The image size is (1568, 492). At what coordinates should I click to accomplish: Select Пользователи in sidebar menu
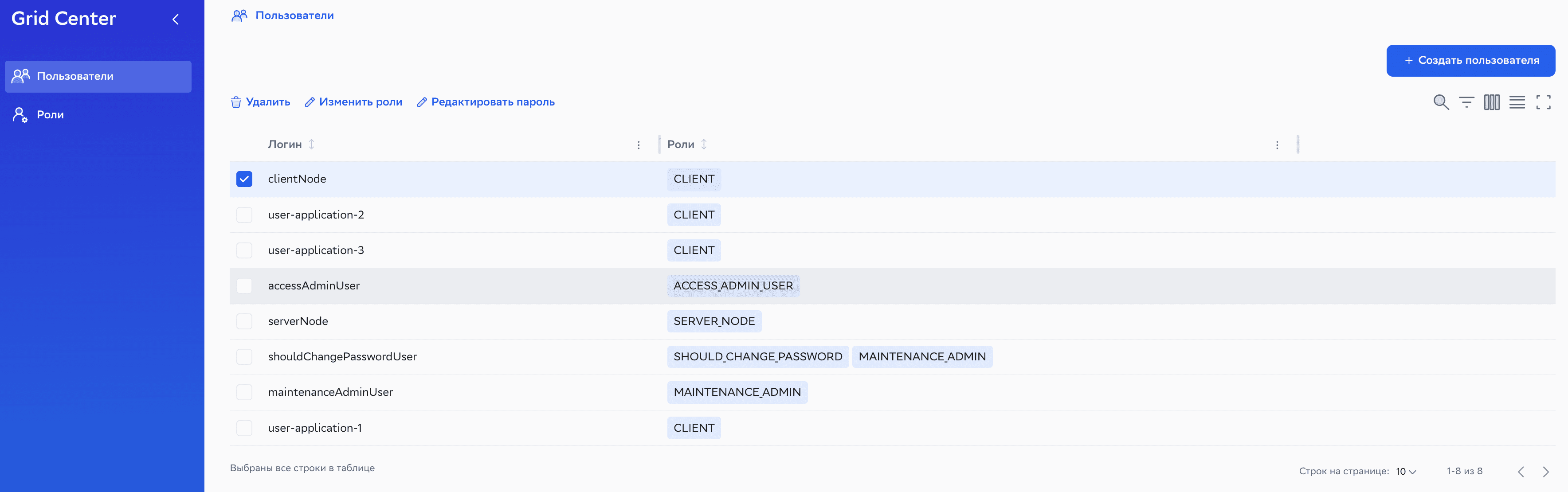pos(75,77)
